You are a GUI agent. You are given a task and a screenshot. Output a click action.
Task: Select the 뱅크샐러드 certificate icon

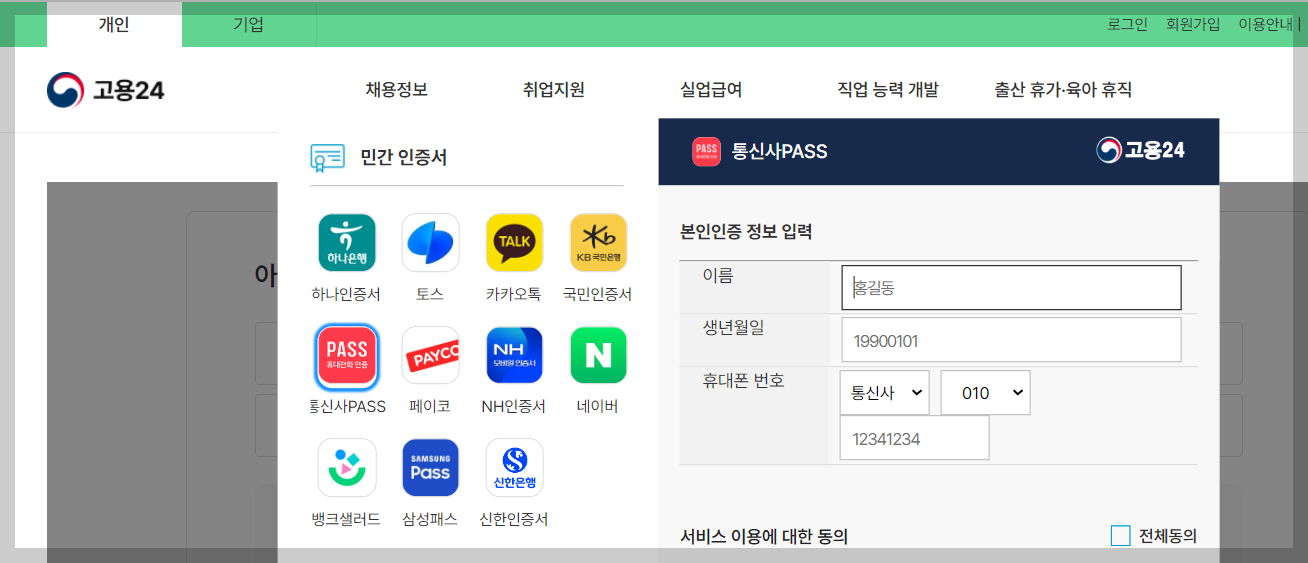(347, 468)
